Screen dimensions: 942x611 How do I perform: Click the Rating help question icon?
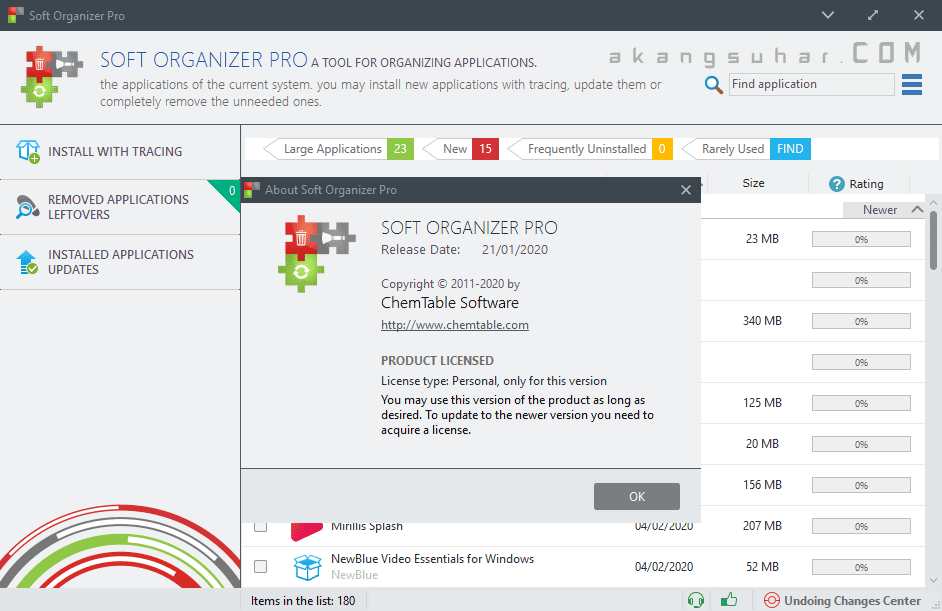pos(836,184)
